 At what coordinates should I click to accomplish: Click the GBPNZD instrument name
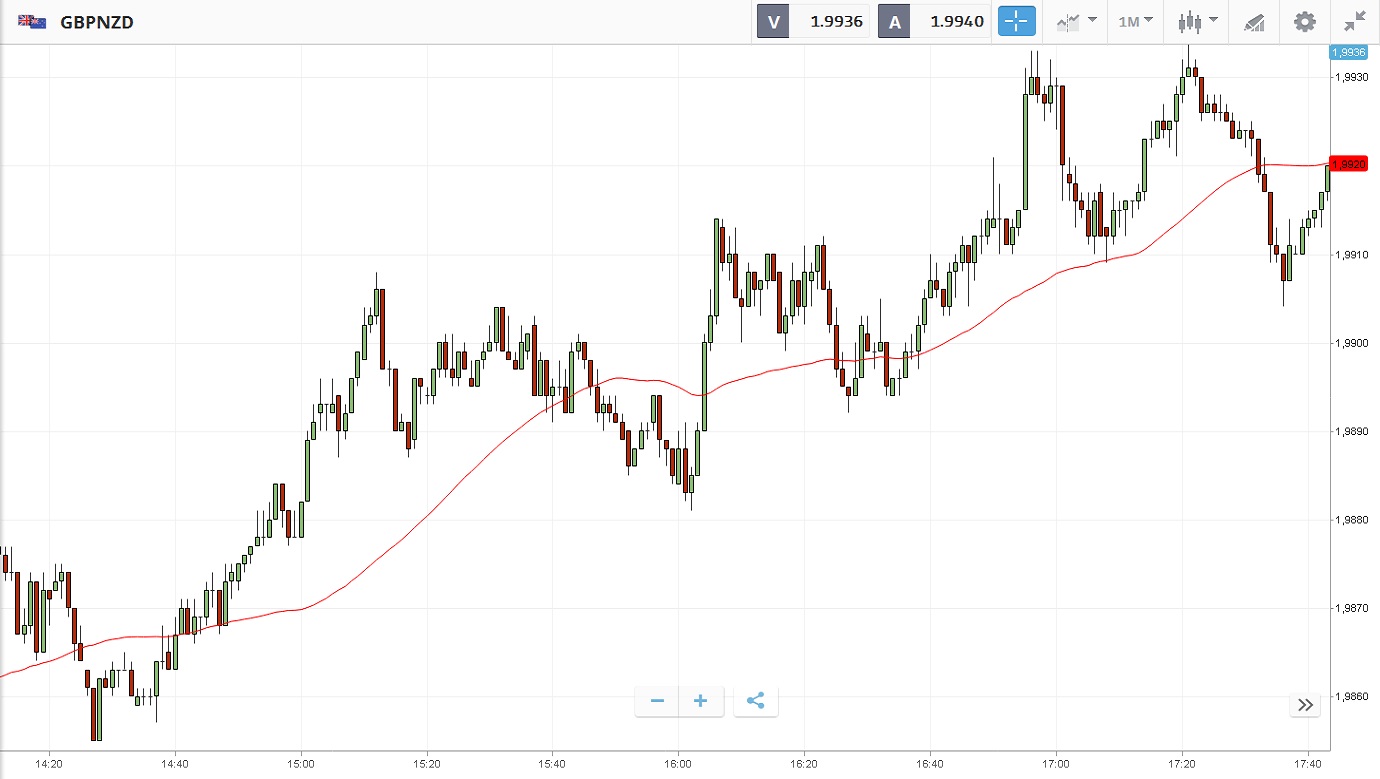coord(97,22)
